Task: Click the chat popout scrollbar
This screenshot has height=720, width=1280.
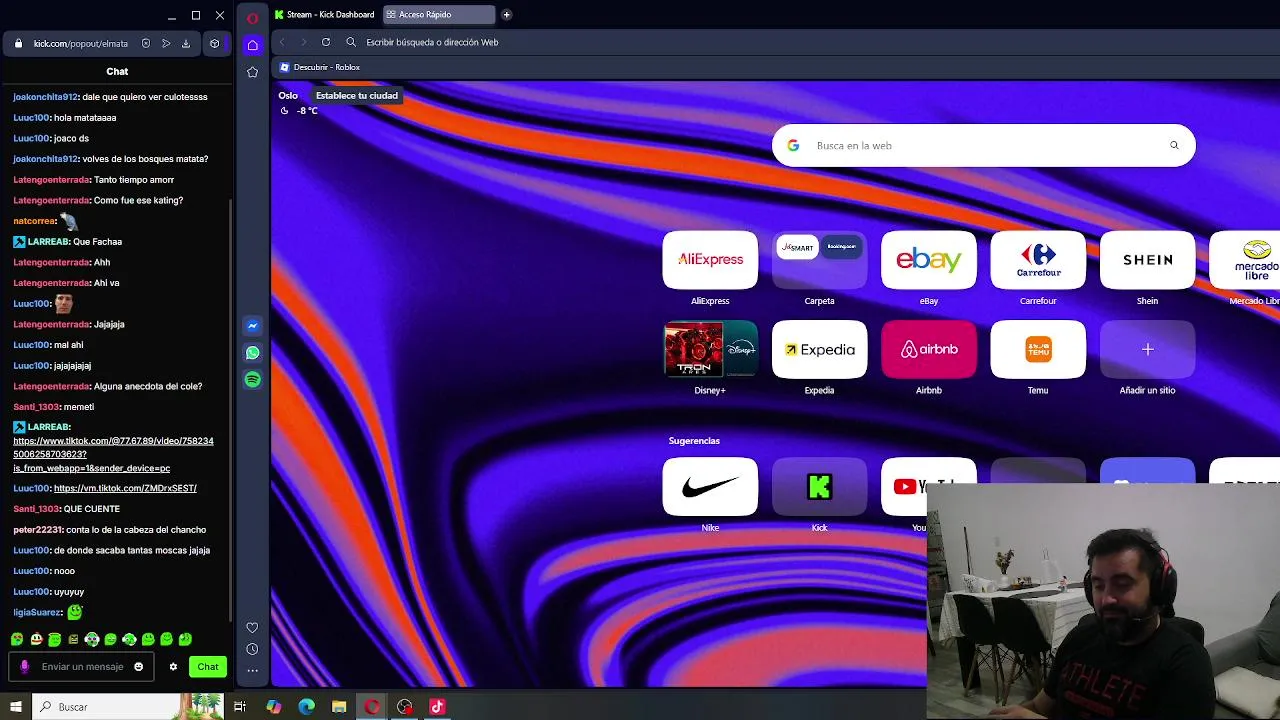Action: 232,410
